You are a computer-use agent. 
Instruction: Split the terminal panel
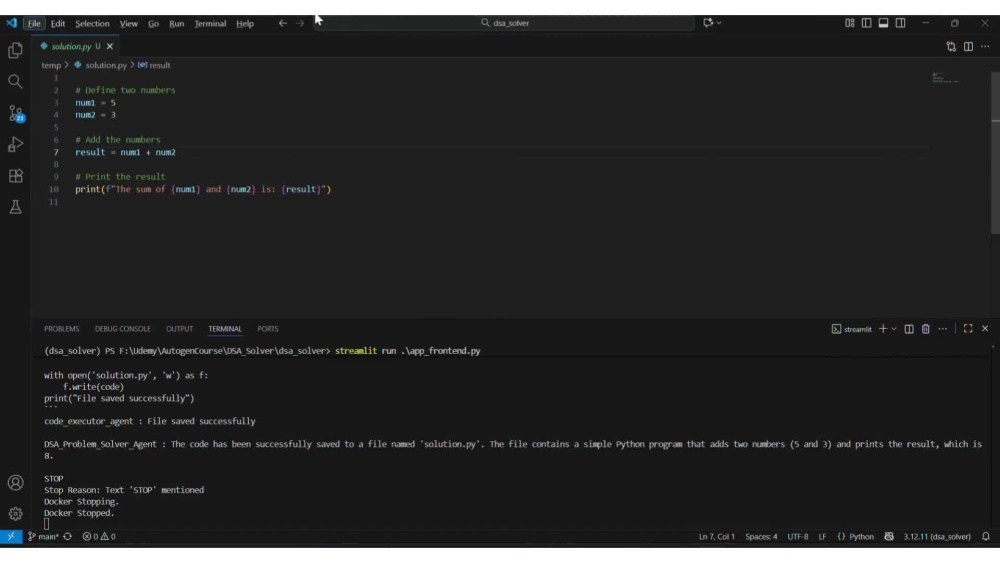(x=909, y=329)
